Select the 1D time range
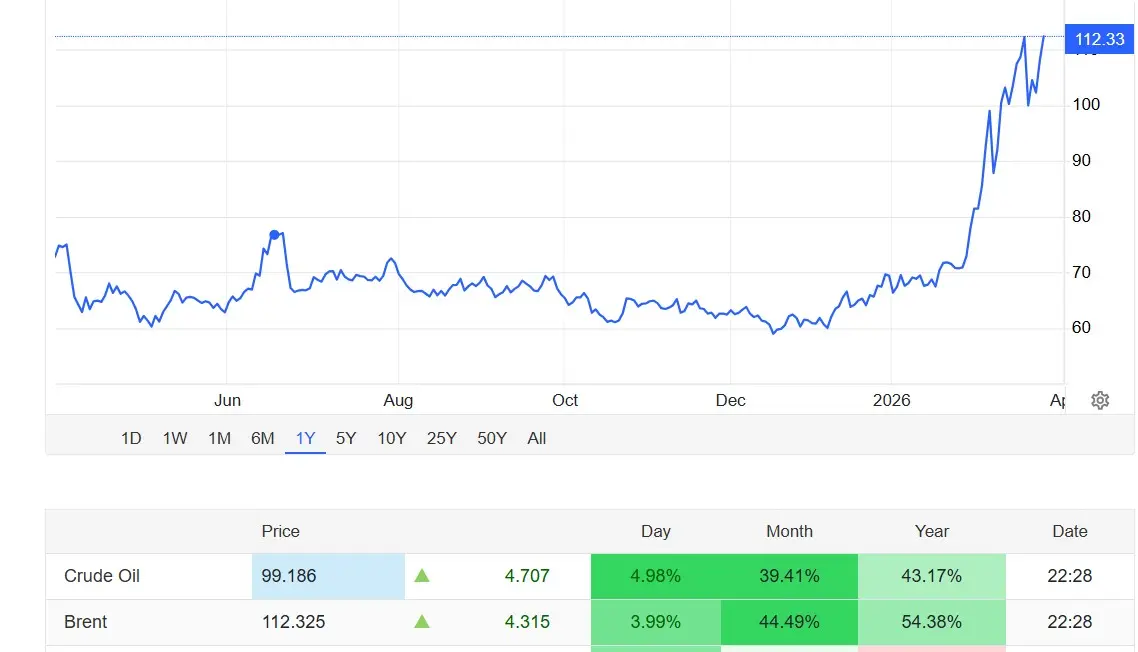 pos(131,438)
